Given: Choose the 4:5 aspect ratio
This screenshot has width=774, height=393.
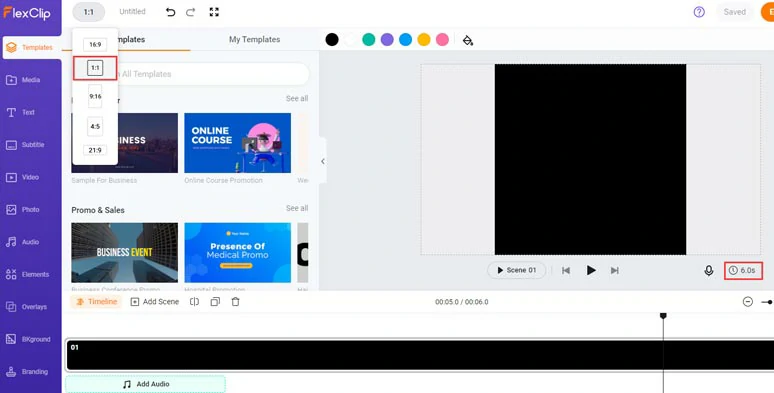Looking at the screenshot, I should click(95, 126).
